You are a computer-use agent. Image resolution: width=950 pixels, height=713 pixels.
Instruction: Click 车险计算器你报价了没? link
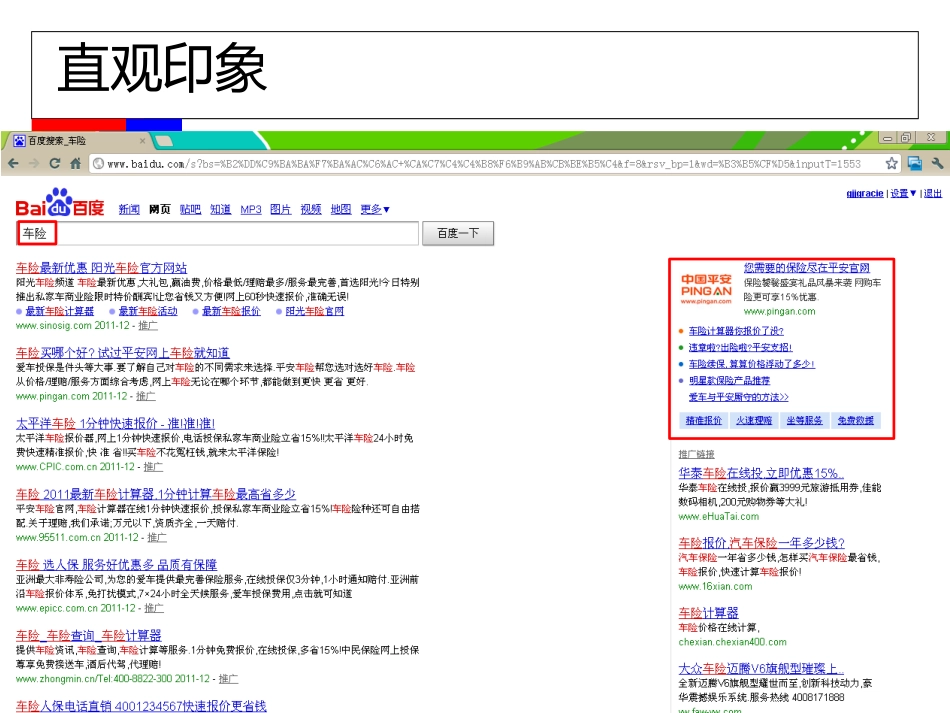click(736, 331)
